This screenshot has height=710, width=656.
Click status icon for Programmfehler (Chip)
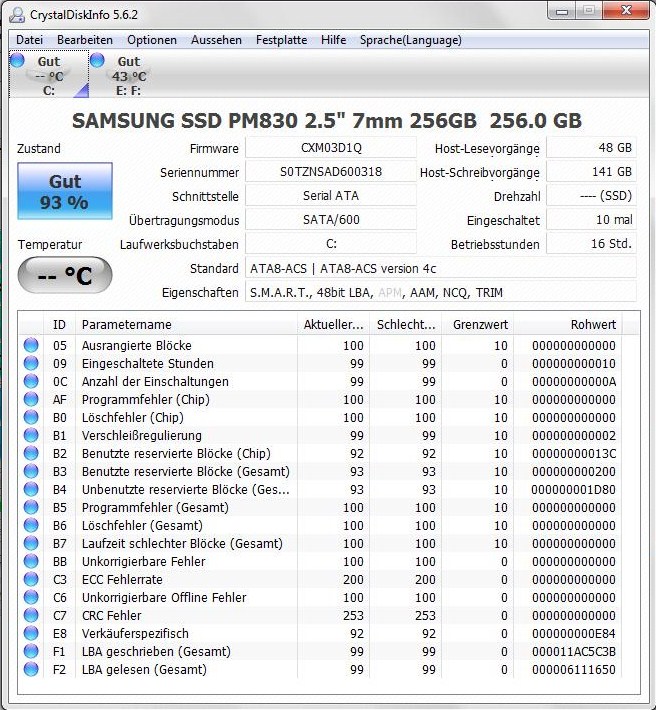(31, 399)
